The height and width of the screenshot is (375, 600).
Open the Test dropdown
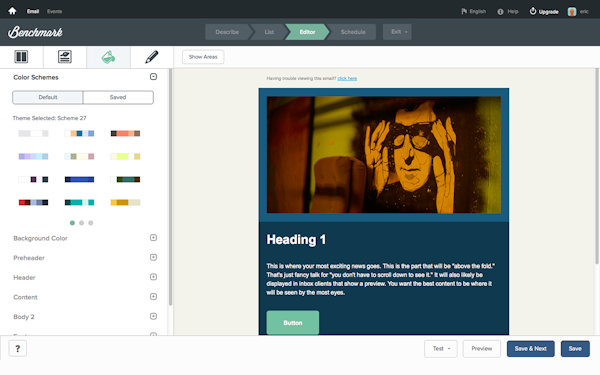[x=441, y=349]
